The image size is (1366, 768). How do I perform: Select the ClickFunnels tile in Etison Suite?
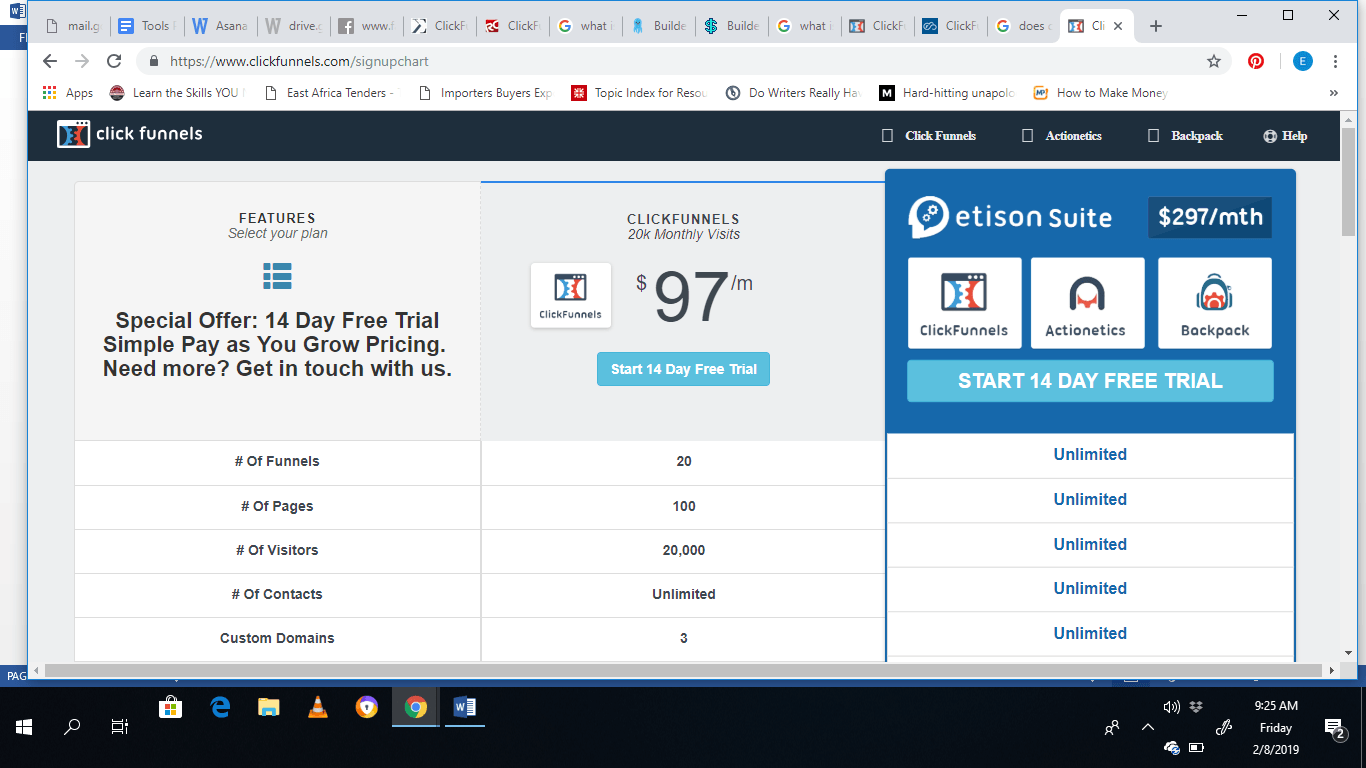[x=965, y=303]
